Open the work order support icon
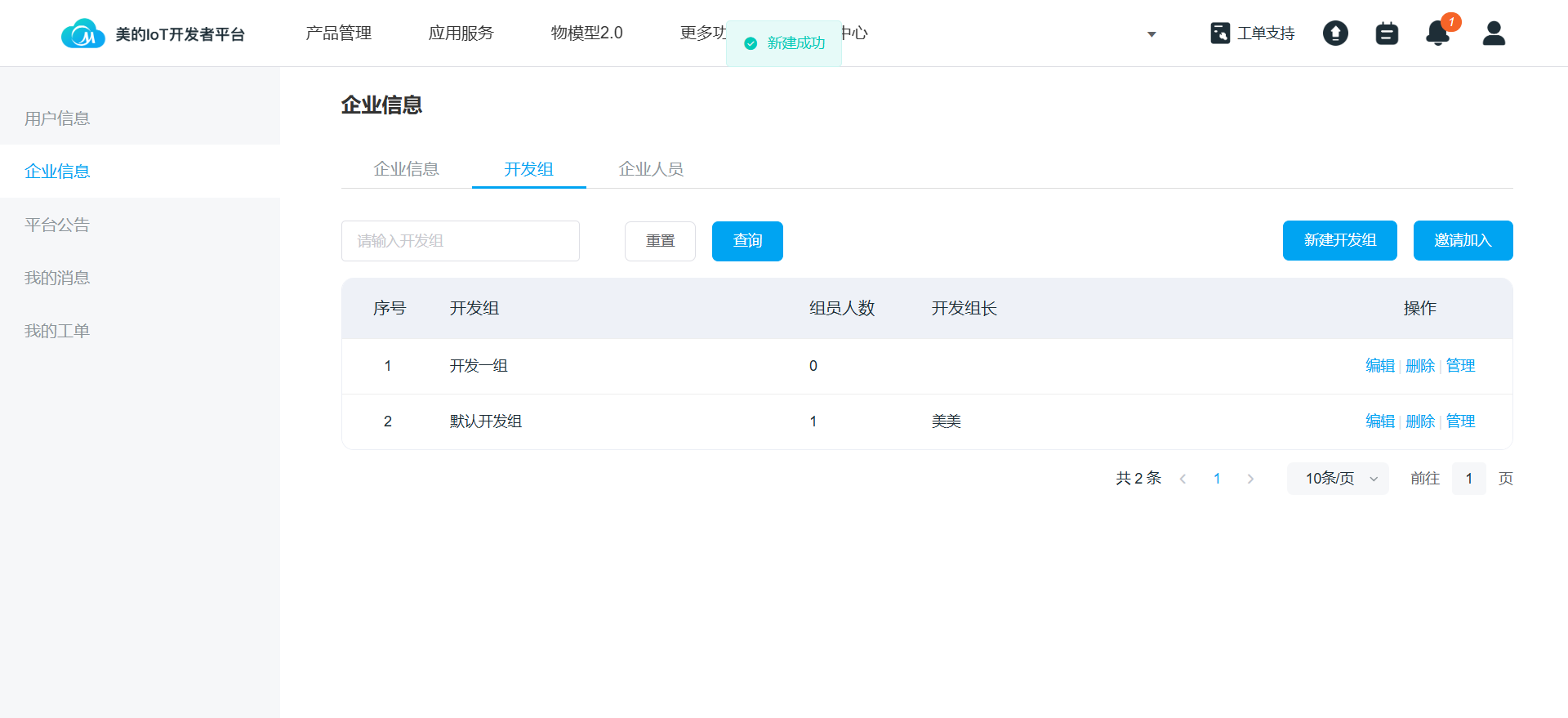1568x718 pixels. 1220,33
